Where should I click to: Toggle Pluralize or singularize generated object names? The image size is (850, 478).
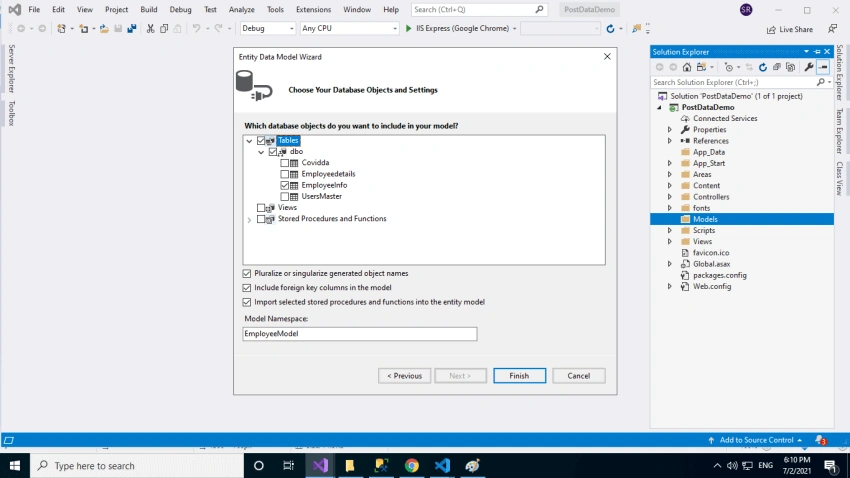pyautogui.click(x=247, y=274)
